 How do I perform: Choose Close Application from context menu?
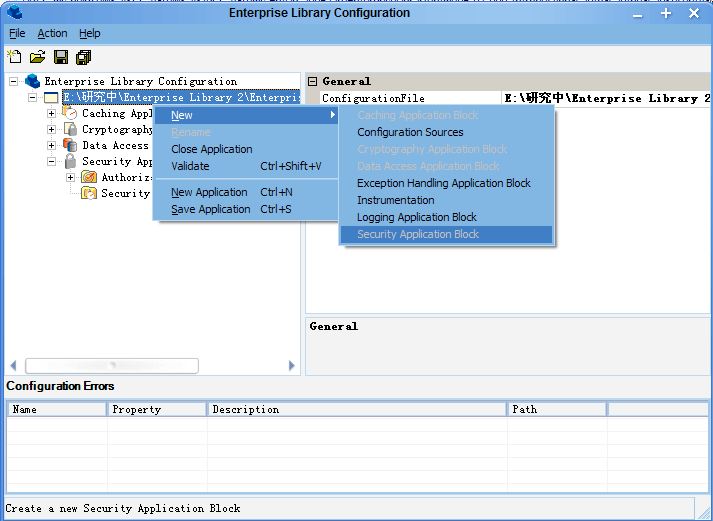246,149
